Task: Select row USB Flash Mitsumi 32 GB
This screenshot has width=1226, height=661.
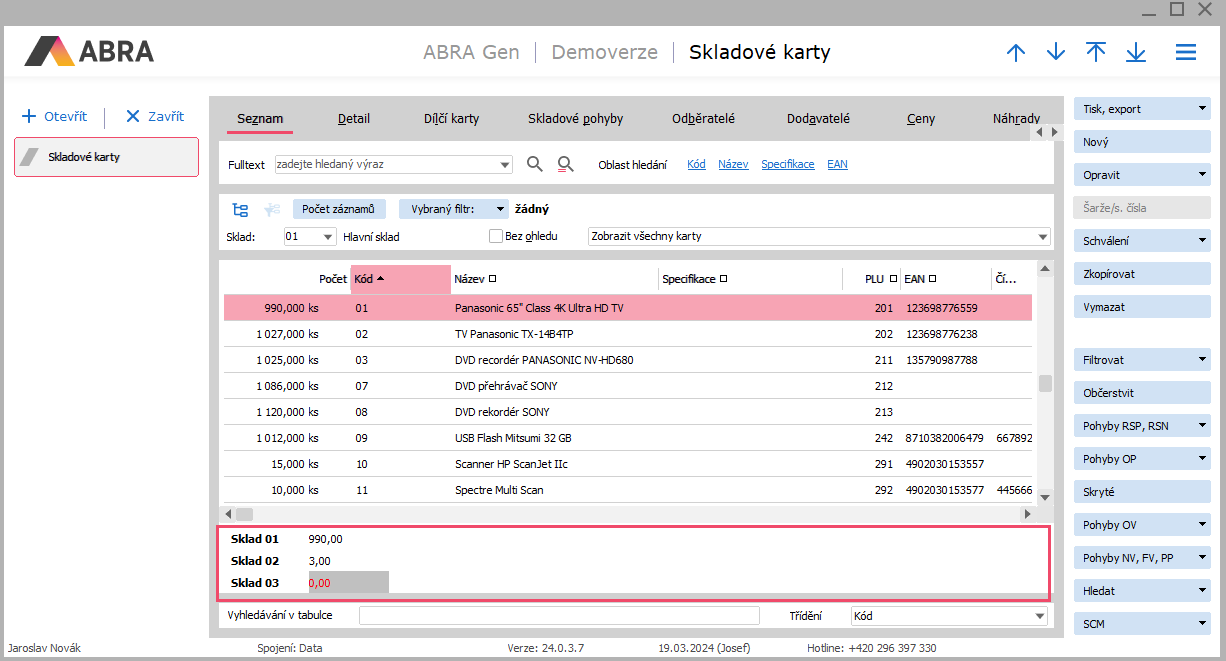Action: (x=628, y=438)
